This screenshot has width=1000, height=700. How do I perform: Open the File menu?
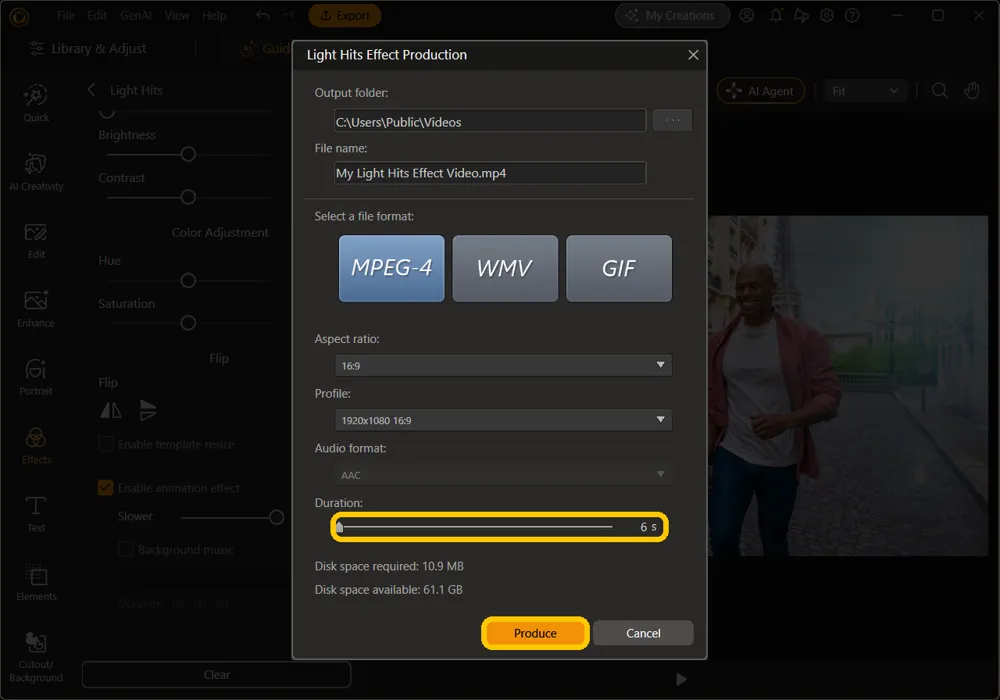(x=65, y=15)
